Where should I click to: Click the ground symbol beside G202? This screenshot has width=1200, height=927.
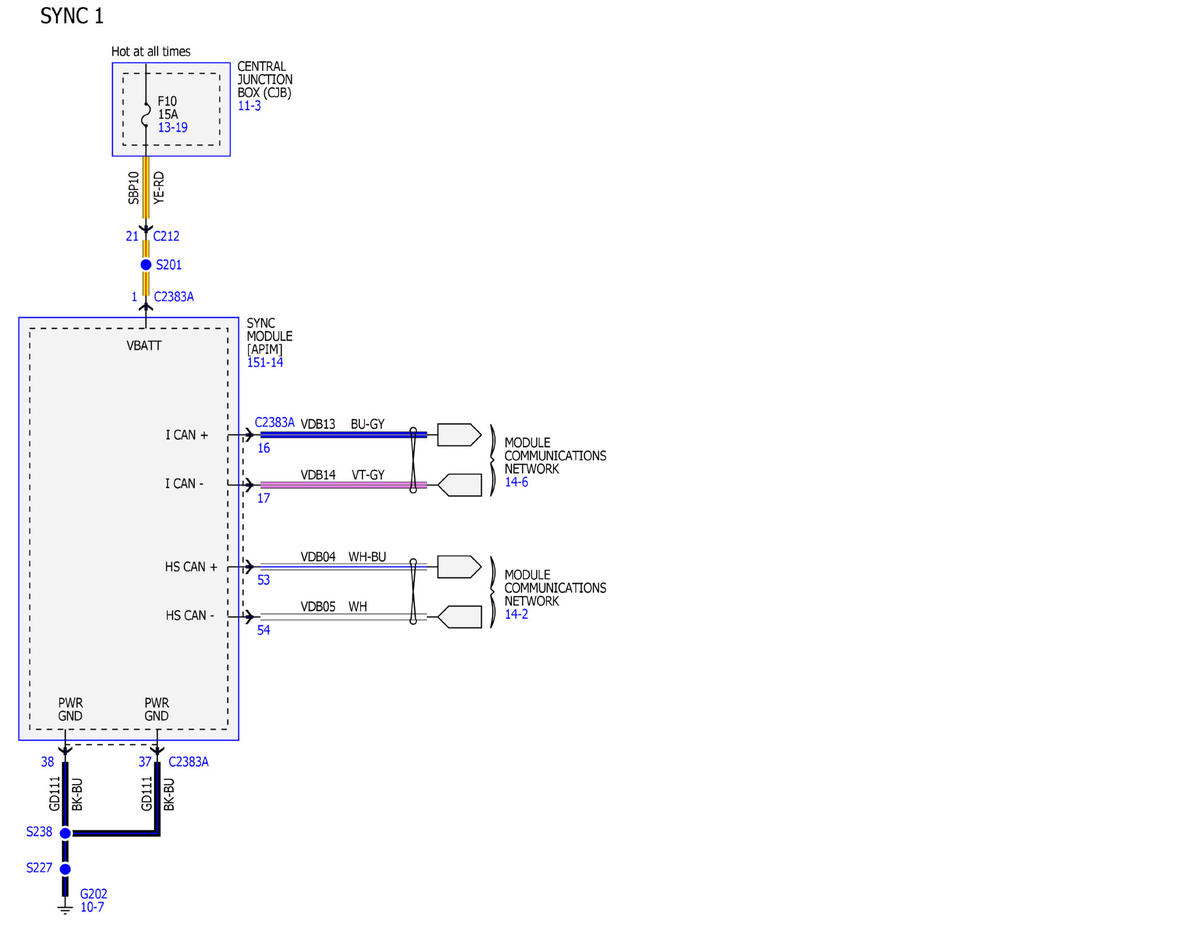click(x=65, y=907)
